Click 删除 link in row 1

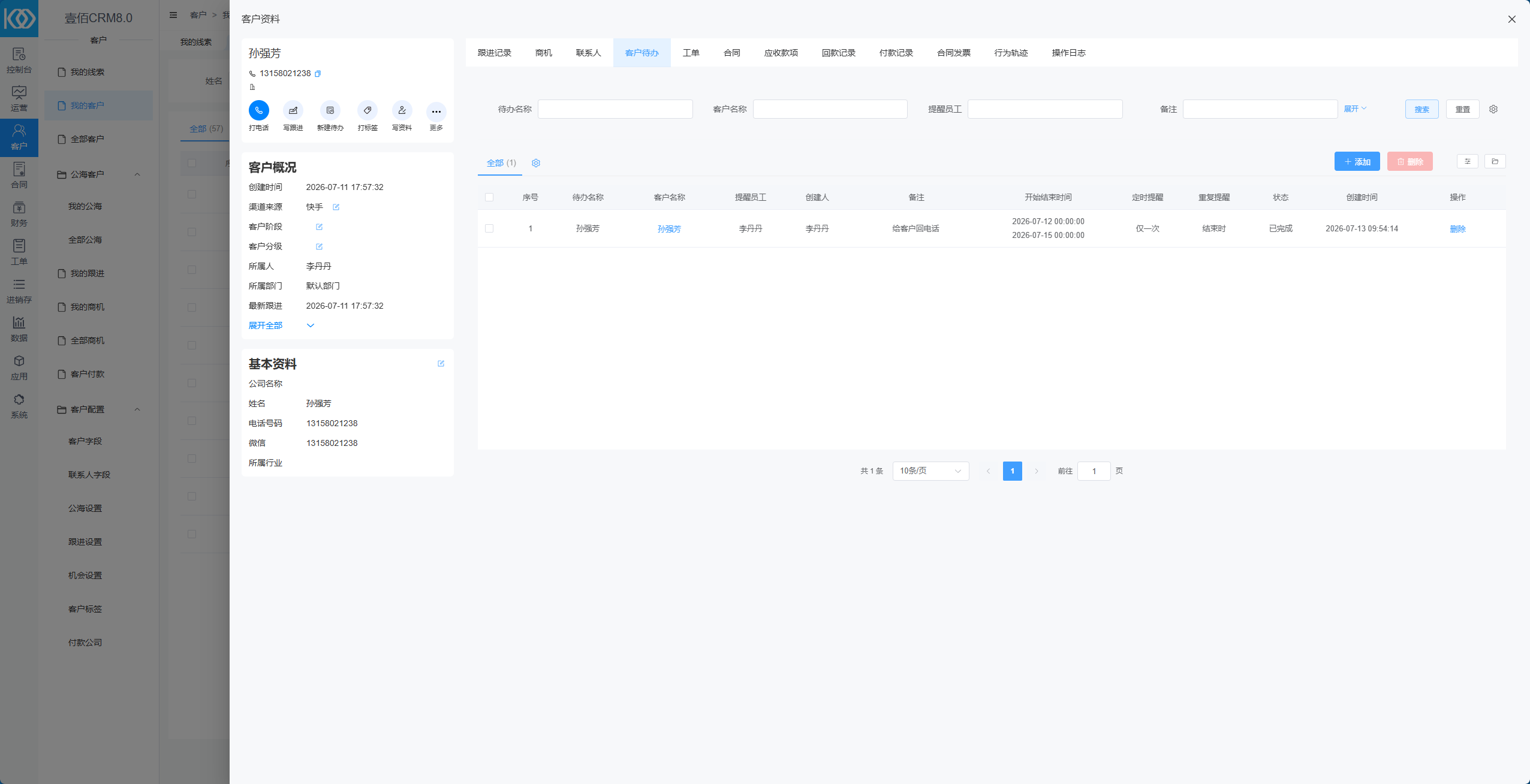pyautogui.click(x=1458, y=229)
